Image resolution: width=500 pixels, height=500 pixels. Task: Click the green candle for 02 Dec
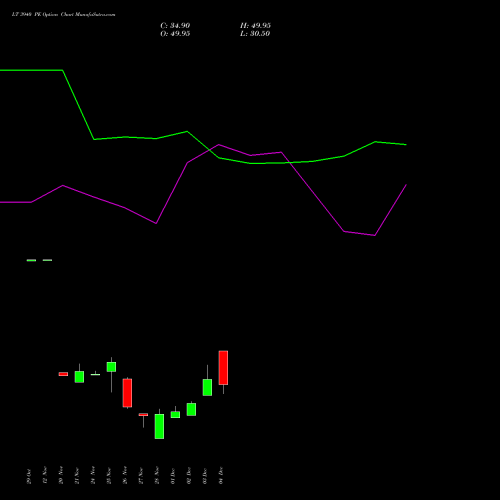pos(191,409)
